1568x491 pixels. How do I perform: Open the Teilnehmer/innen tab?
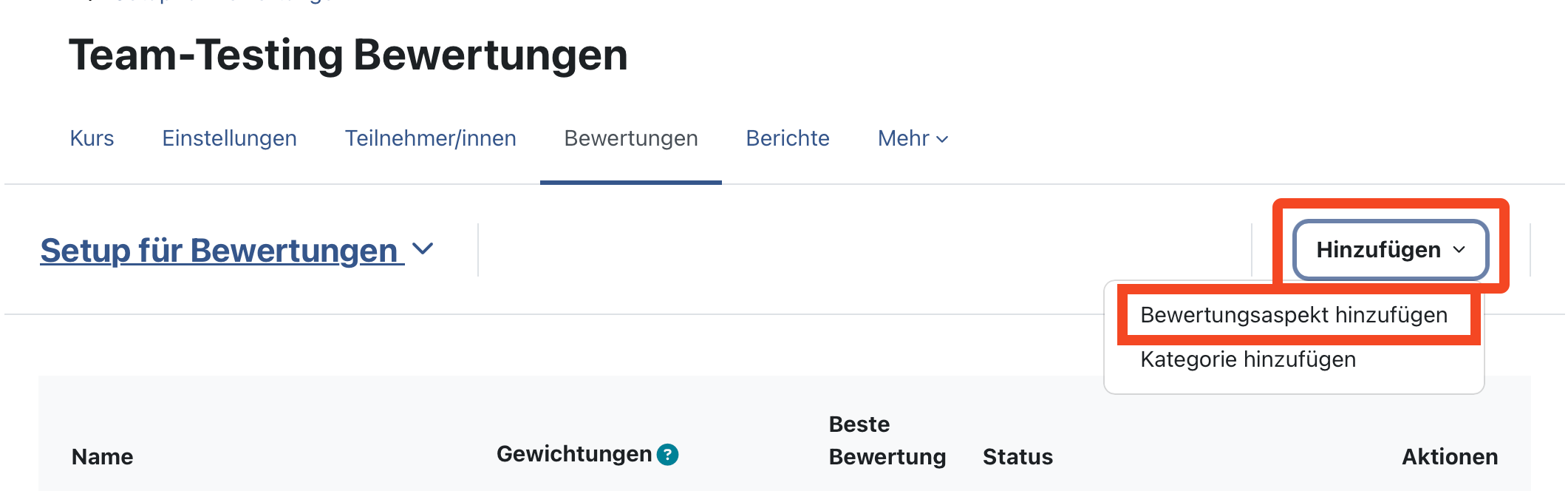click(430, 138)
